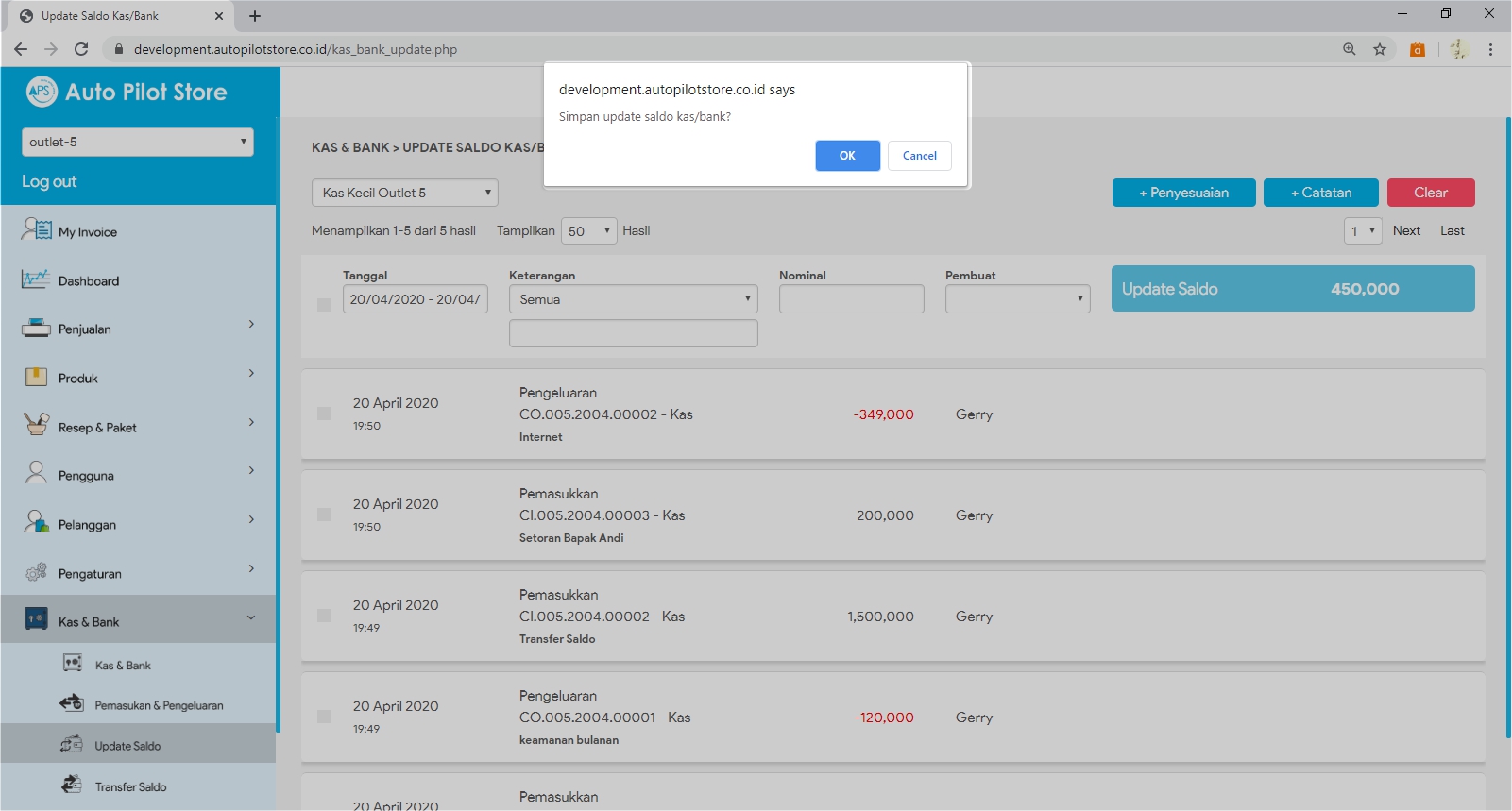Select Update Saldo in sidebar submenu
The height and width of the screenshot is (811, 1512).
click(x=127, y=746)
